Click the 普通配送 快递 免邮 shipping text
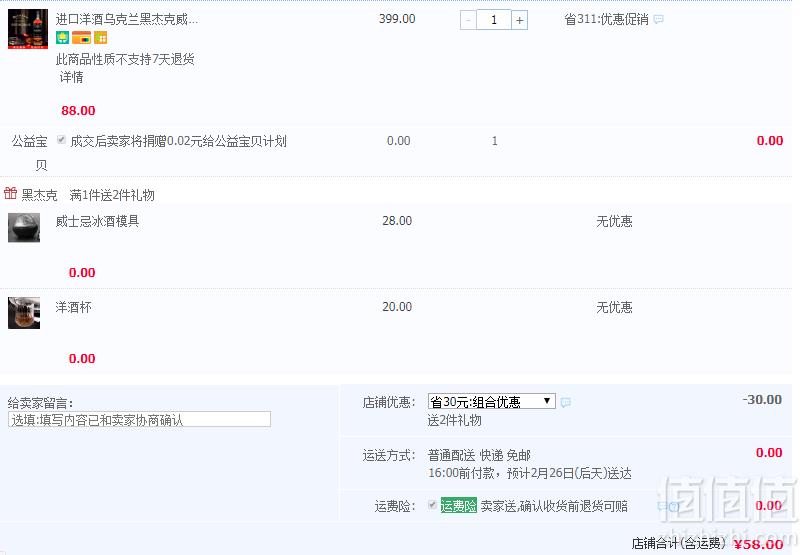This screenshot has height=555, width=807. [x=479, y=456]
